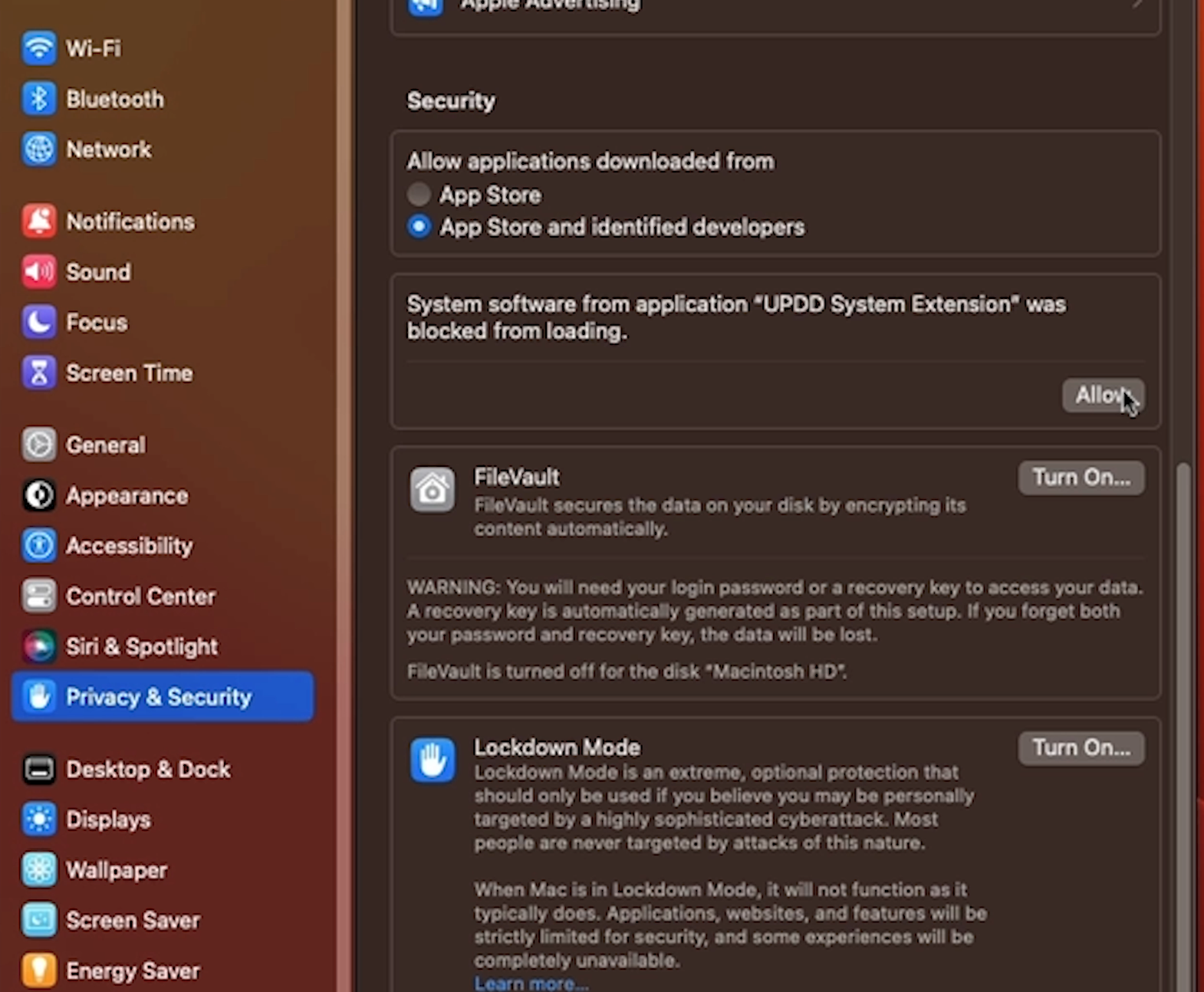This screenshot has width=1204, height=992.
Task: Click the Wallpaper flower icon
Action: click(x=39, y=870)
